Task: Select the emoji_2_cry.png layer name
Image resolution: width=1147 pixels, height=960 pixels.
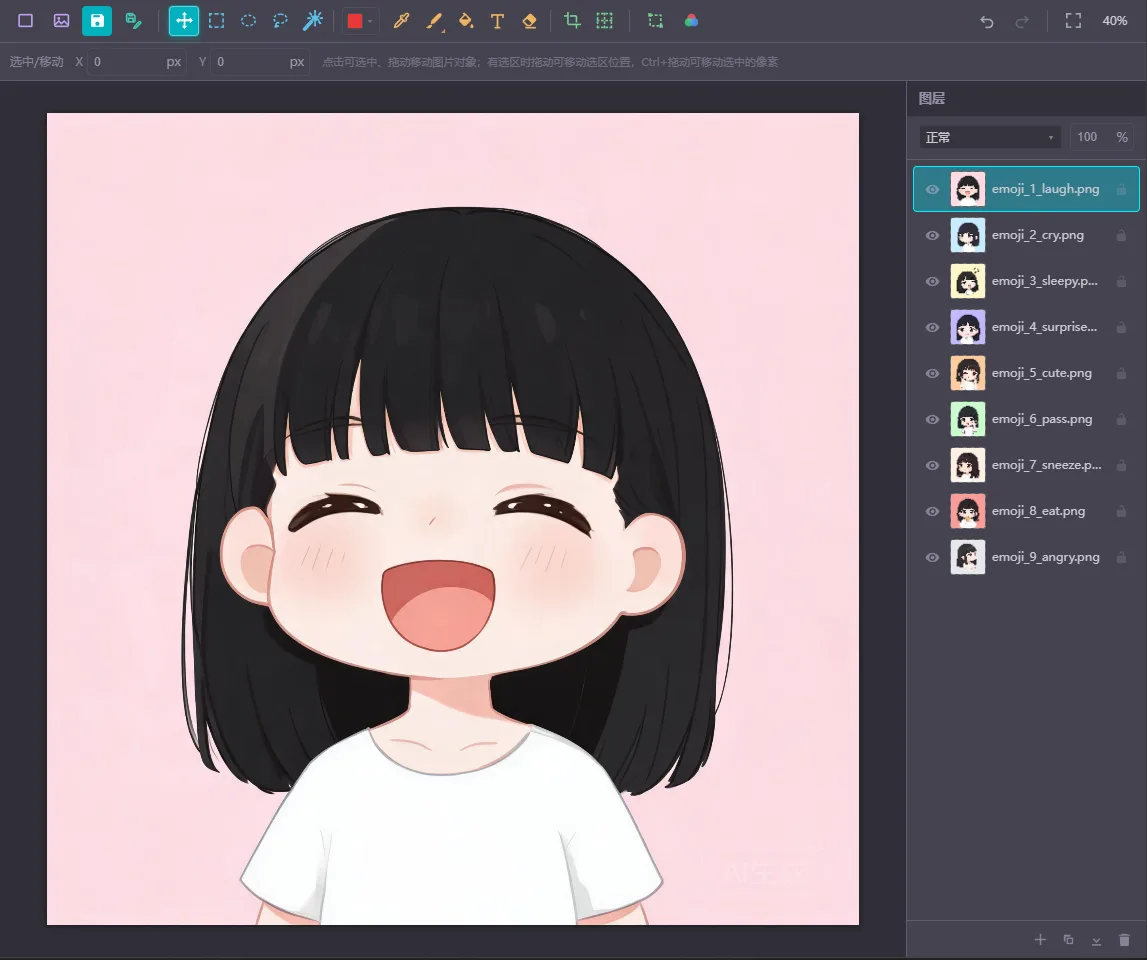Action: [1037, 235]
